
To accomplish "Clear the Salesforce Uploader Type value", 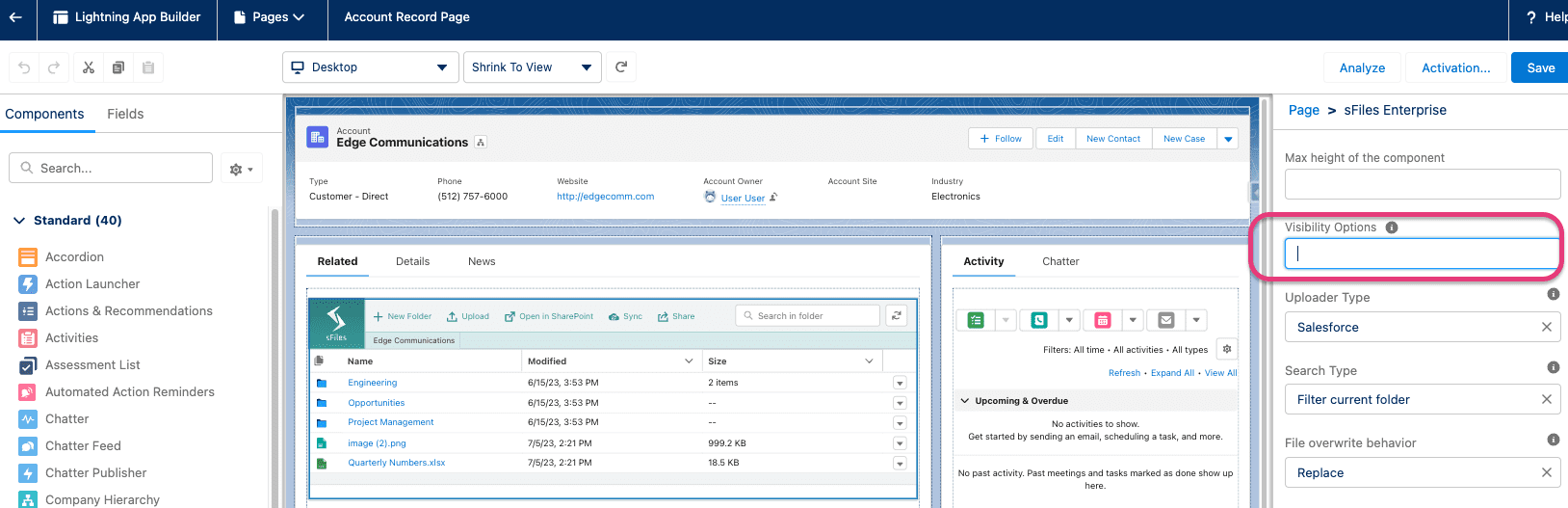I will (1546, 328).
